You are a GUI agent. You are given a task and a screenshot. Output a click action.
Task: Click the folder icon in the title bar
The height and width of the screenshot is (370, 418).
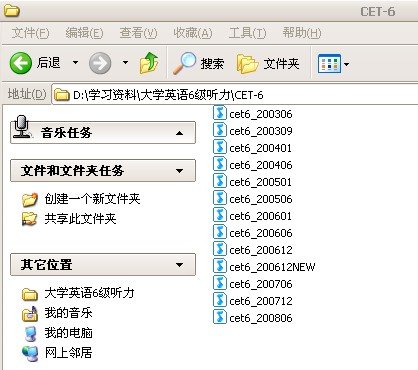[12, 10]
